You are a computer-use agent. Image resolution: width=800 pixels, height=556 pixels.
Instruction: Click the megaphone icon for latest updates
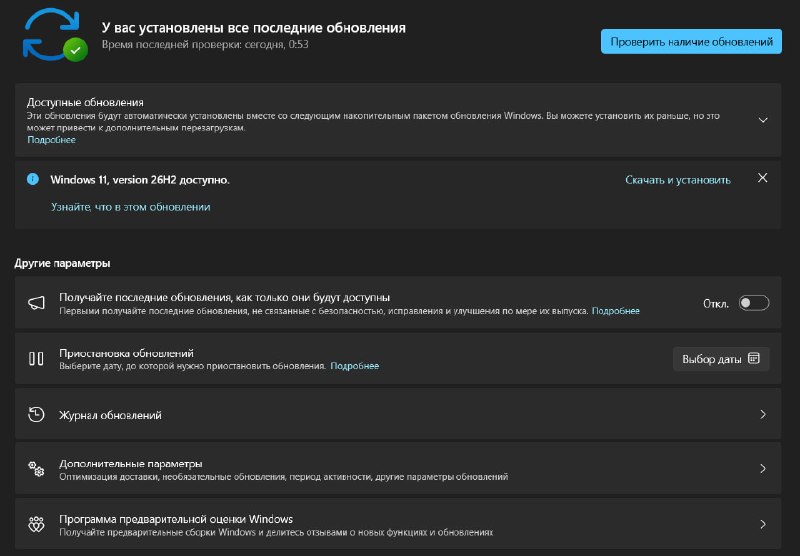coord(36,303)
